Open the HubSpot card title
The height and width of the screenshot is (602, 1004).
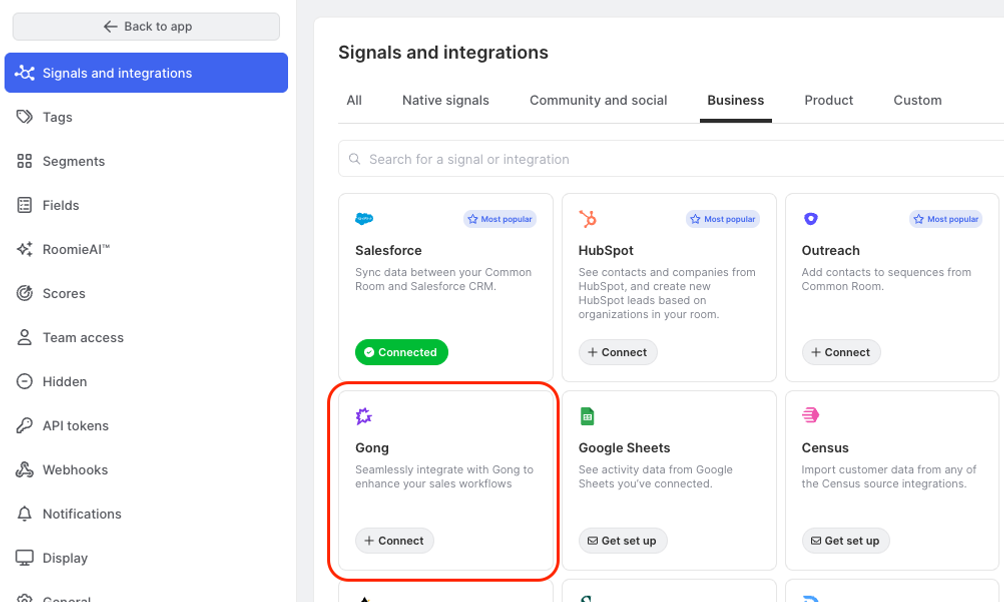606,250
